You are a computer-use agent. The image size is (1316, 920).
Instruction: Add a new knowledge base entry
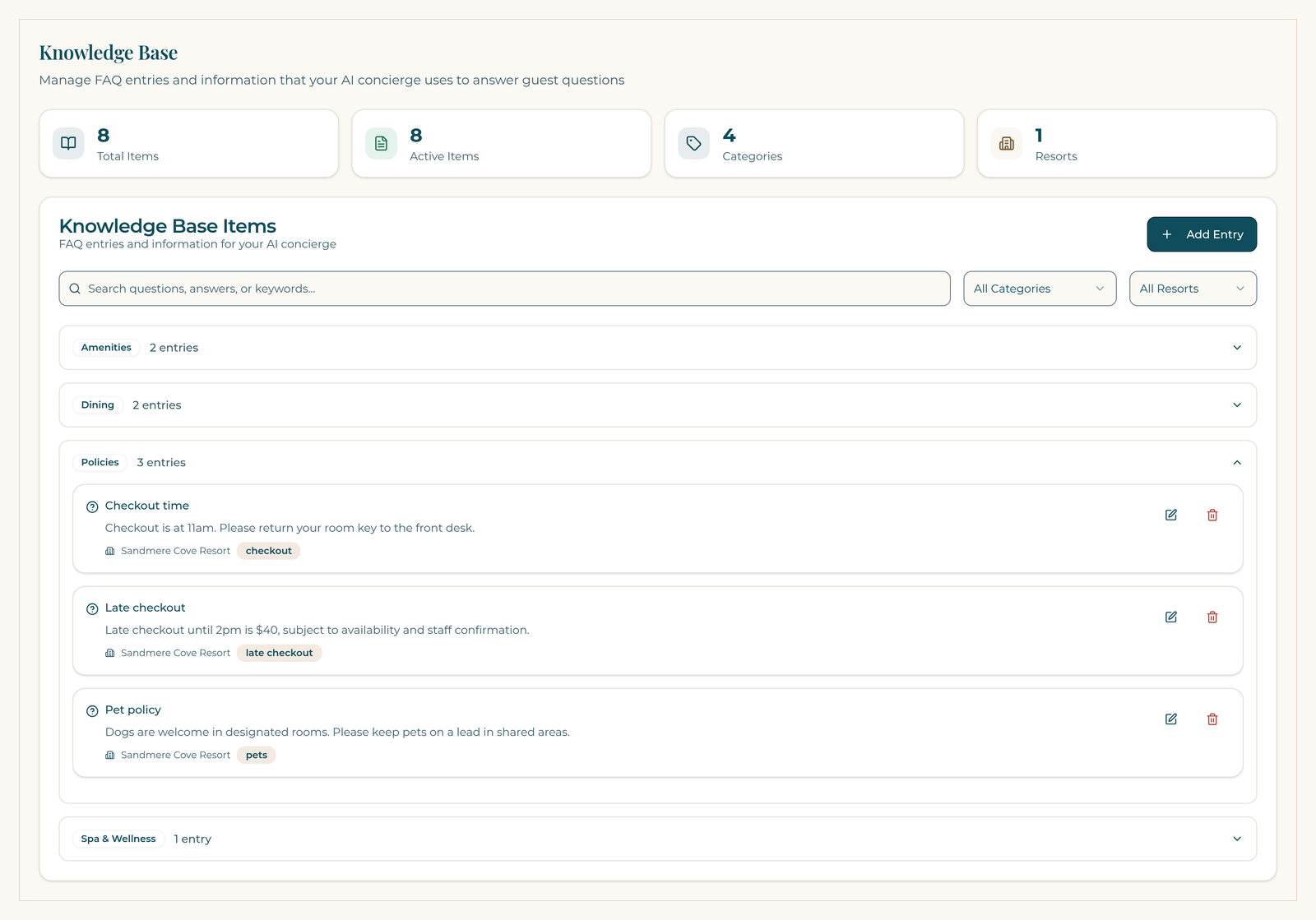pyautogui.click(x=1202, y=234)
